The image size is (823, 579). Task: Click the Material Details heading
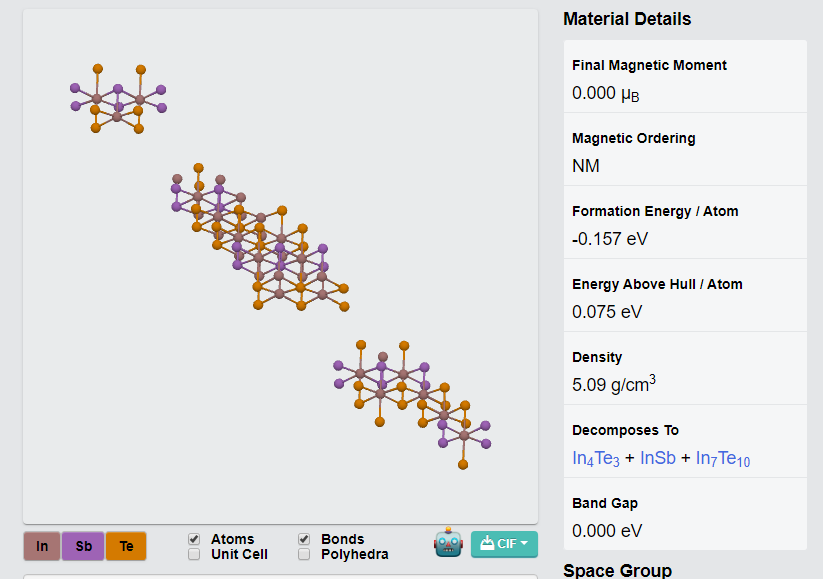tap(627, 19)
